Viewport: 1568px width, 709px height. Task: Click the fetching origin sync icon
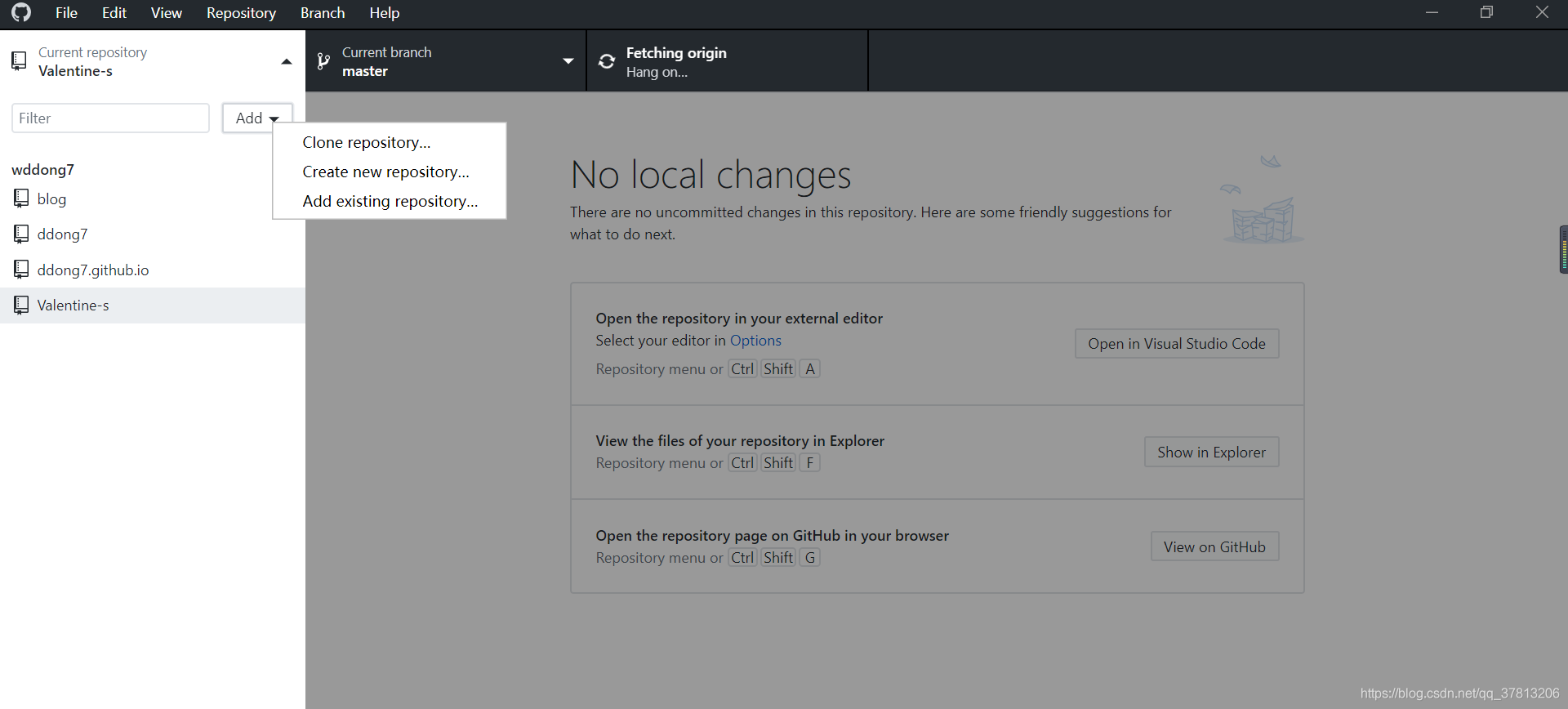coord(607,61)
